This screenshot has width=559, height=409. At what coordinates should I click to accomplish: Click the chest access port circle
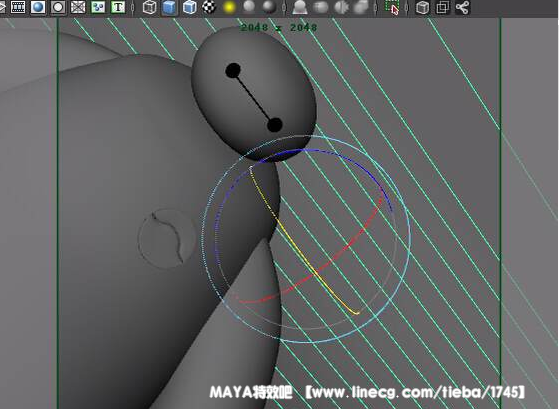coord(167,238)
